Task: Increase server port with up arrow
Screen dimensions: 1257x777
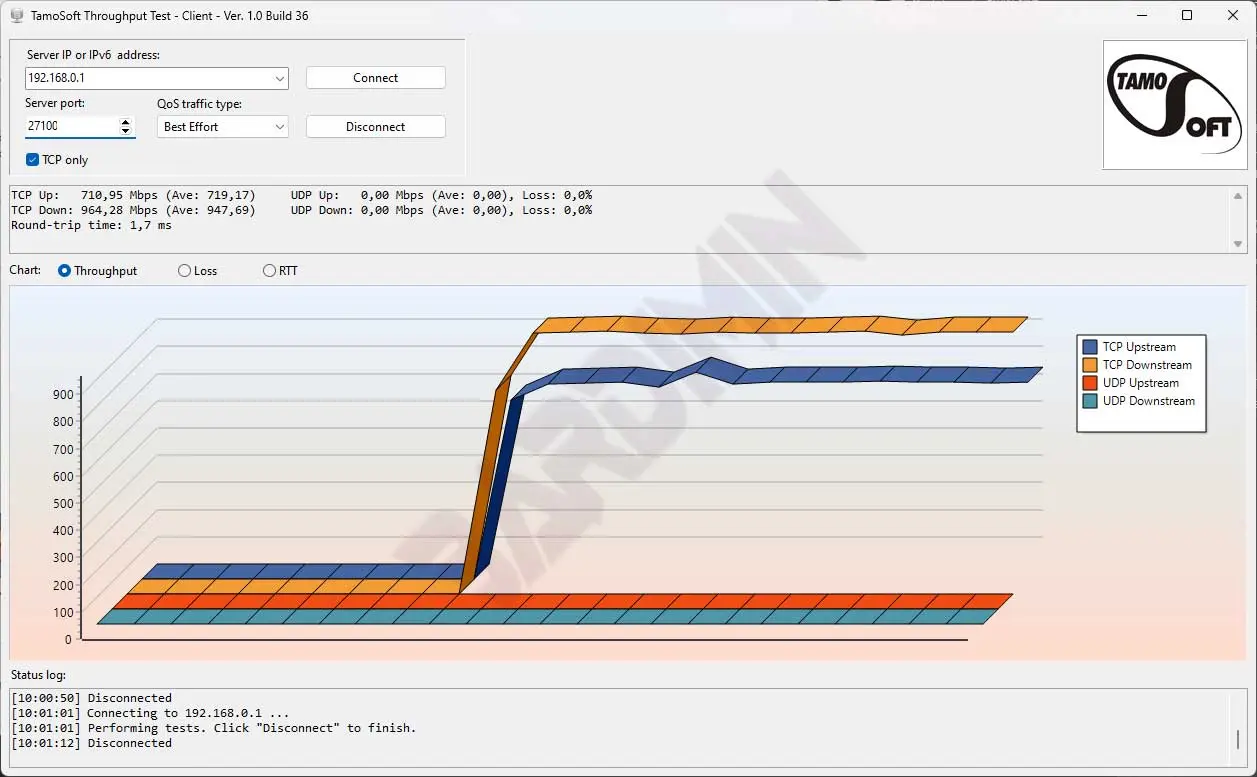Action: tap(125, 122)
